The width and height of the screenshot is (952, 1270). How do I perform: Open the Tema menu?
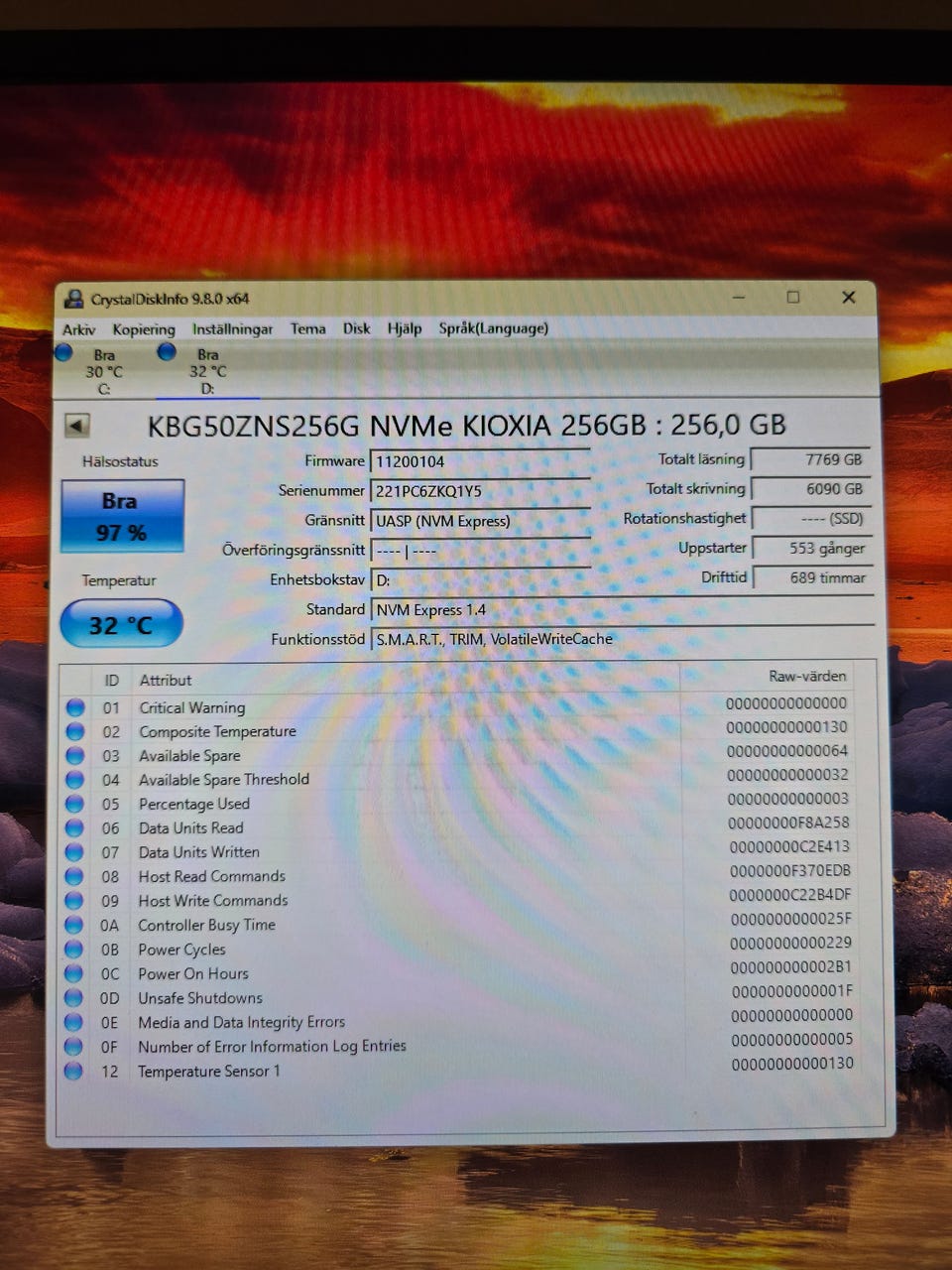click(307, 328)
